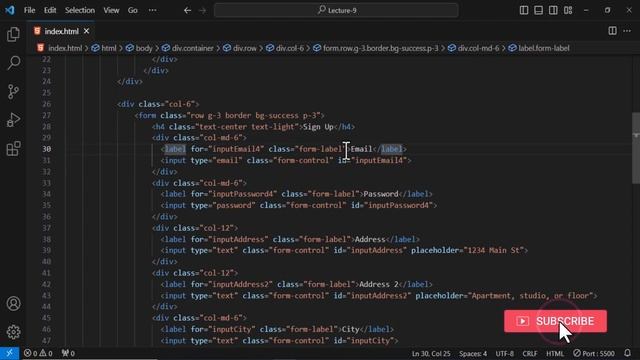Open the Manage gear icon
Image resolution: width=640 pixels, height=360 pixels.
click(13, 332)
